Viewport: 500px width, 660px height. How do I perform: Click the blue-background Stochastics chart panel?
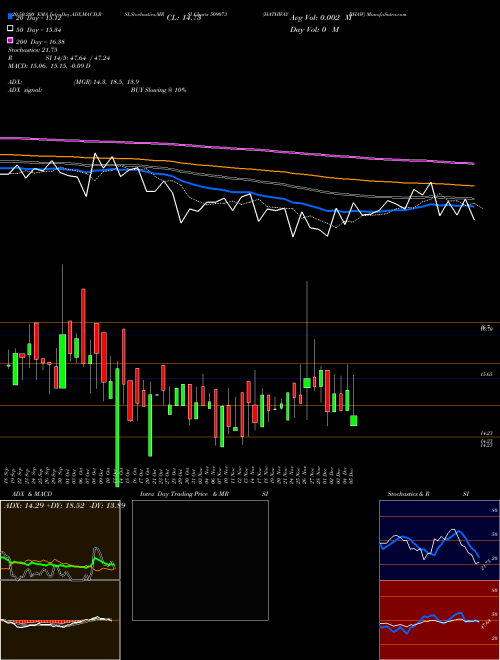(x=439, y=540)
